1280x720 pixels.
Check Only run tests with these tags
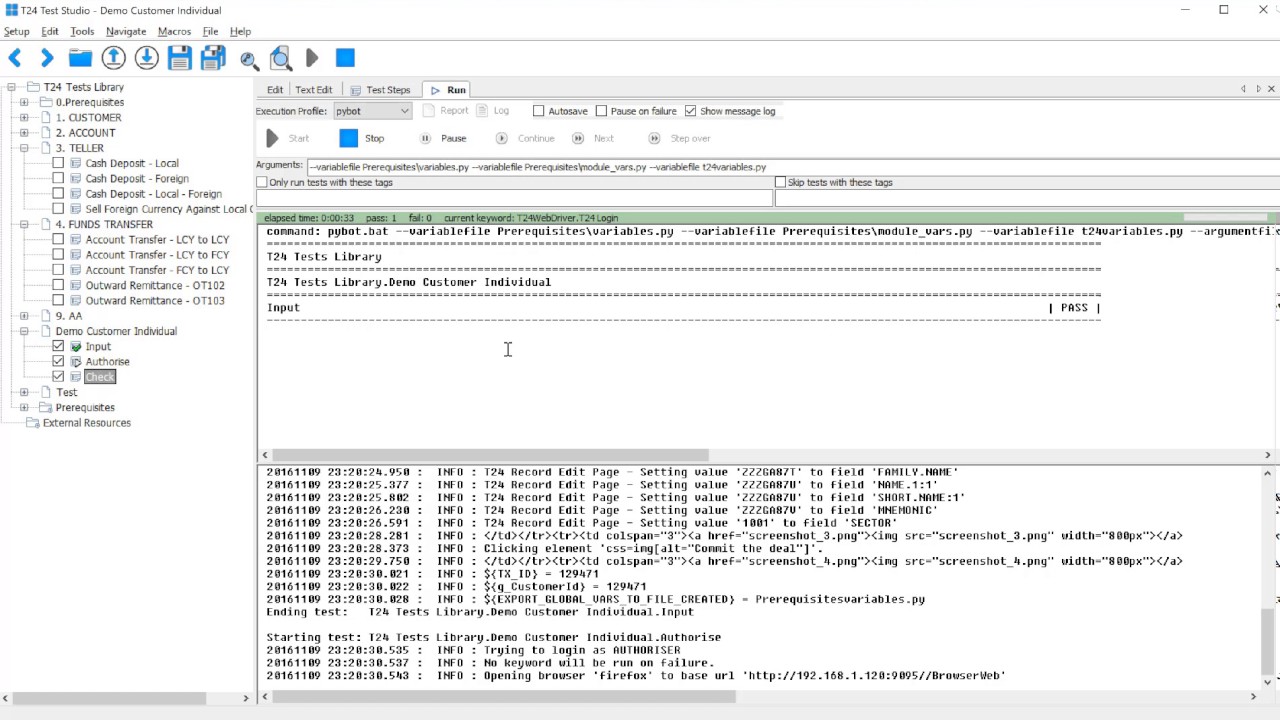262,182
